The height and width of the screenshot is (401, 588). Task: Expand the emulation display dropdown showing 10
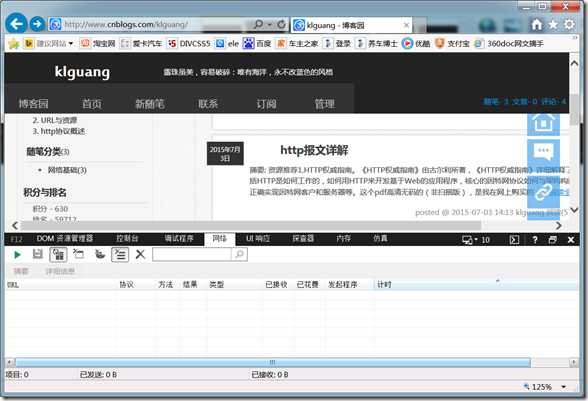point(476,240)
